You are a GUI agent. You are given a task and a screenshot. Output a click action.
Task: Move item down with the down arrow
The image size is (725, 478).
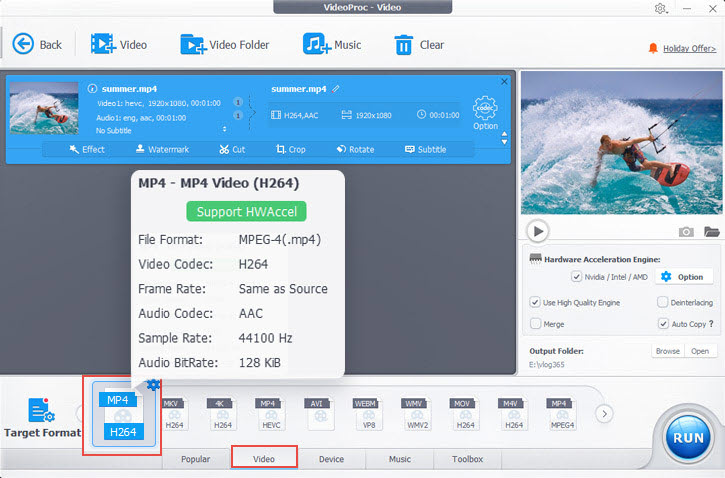[504, 142]
